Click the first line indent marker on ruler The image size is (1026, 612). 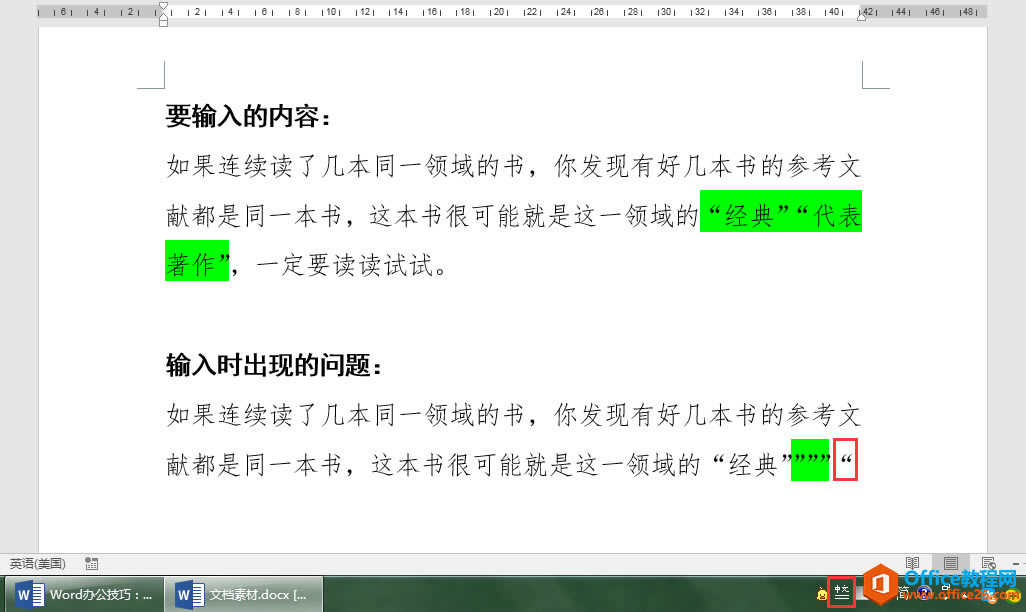pyautogui.click(x=164, y=7)
